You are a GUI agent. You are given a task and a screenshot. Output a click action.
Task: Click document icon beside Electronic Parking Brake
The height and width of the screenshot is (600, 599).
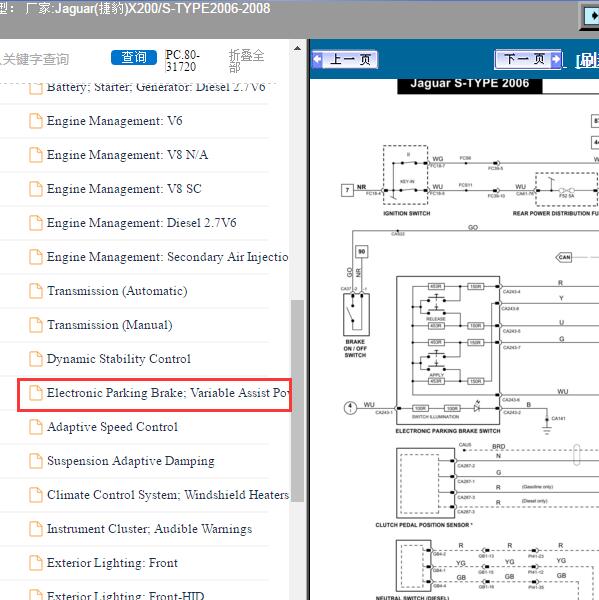point(36,393)
